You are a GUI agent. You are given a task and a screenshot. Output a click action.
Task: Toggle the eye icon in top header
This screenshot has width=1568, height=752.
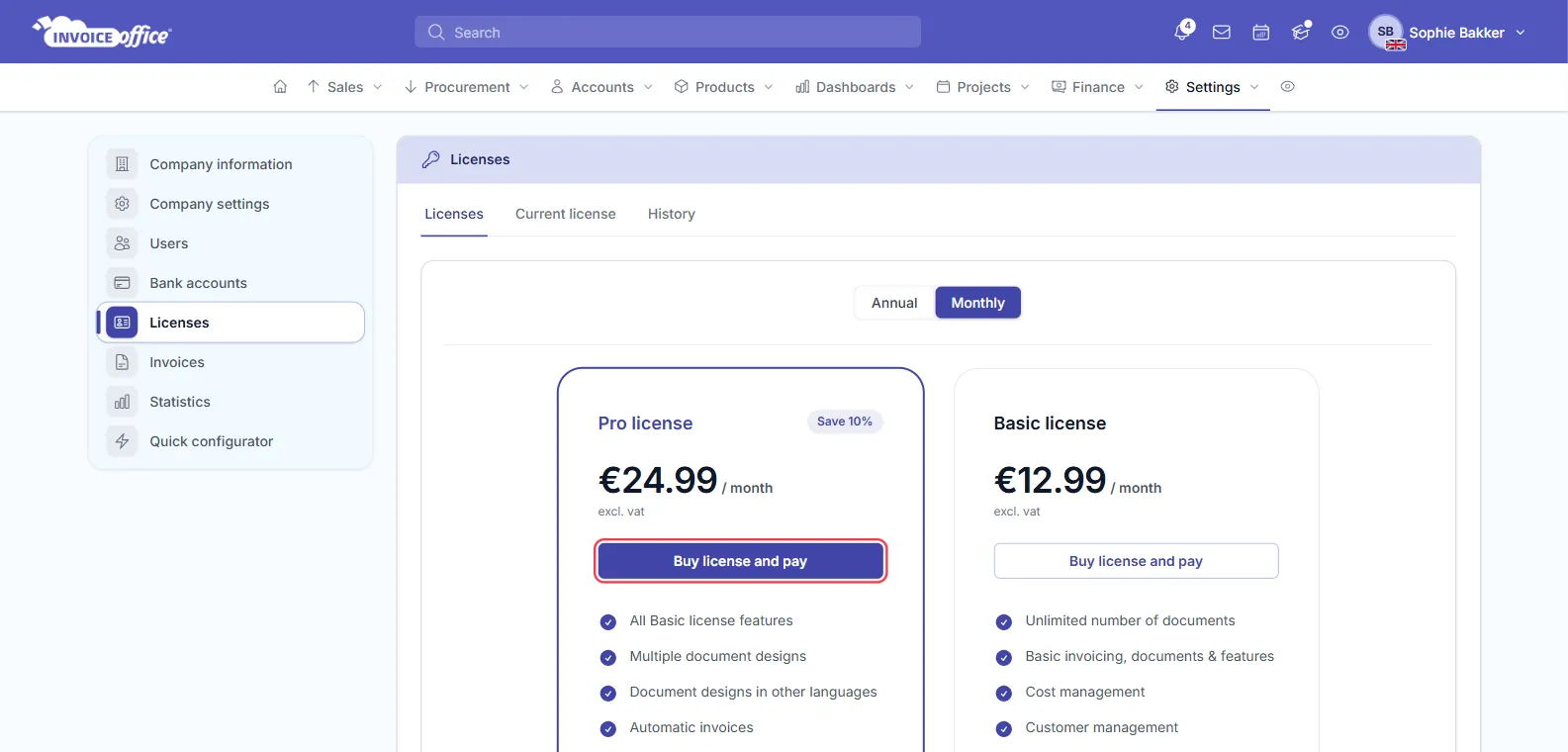point(1340,32)
